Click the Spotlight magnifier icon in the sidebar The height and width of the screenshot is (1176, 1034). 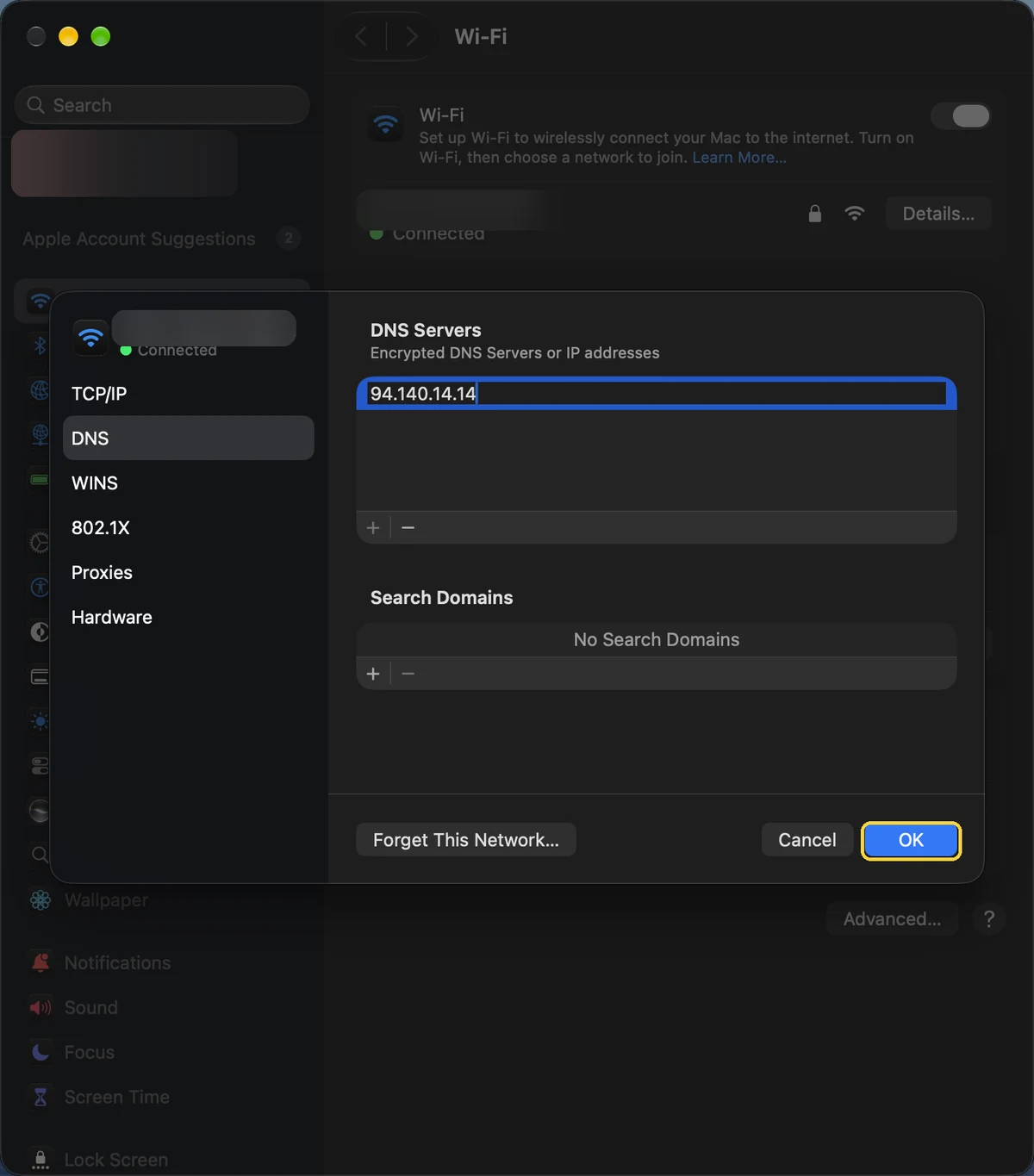40,855
